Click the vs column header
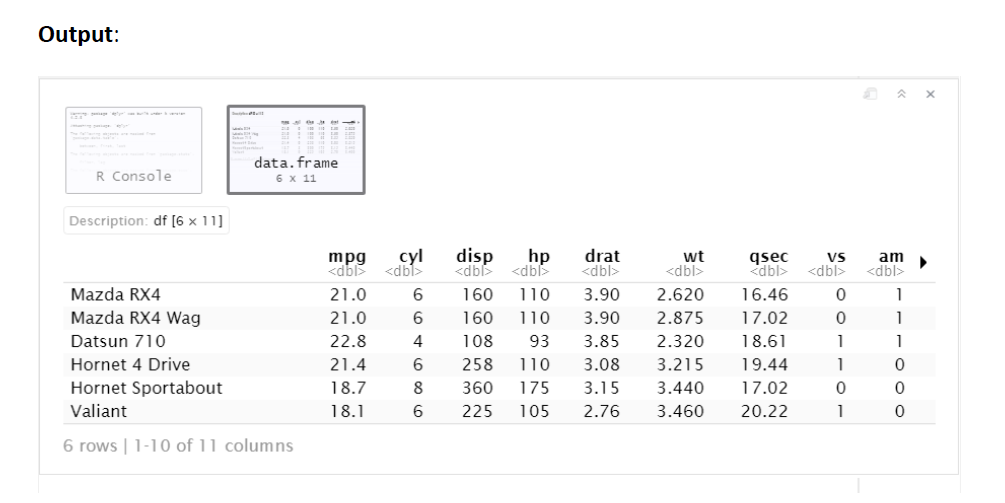This screenshot has width=1005, height=503. coord(827,263)
